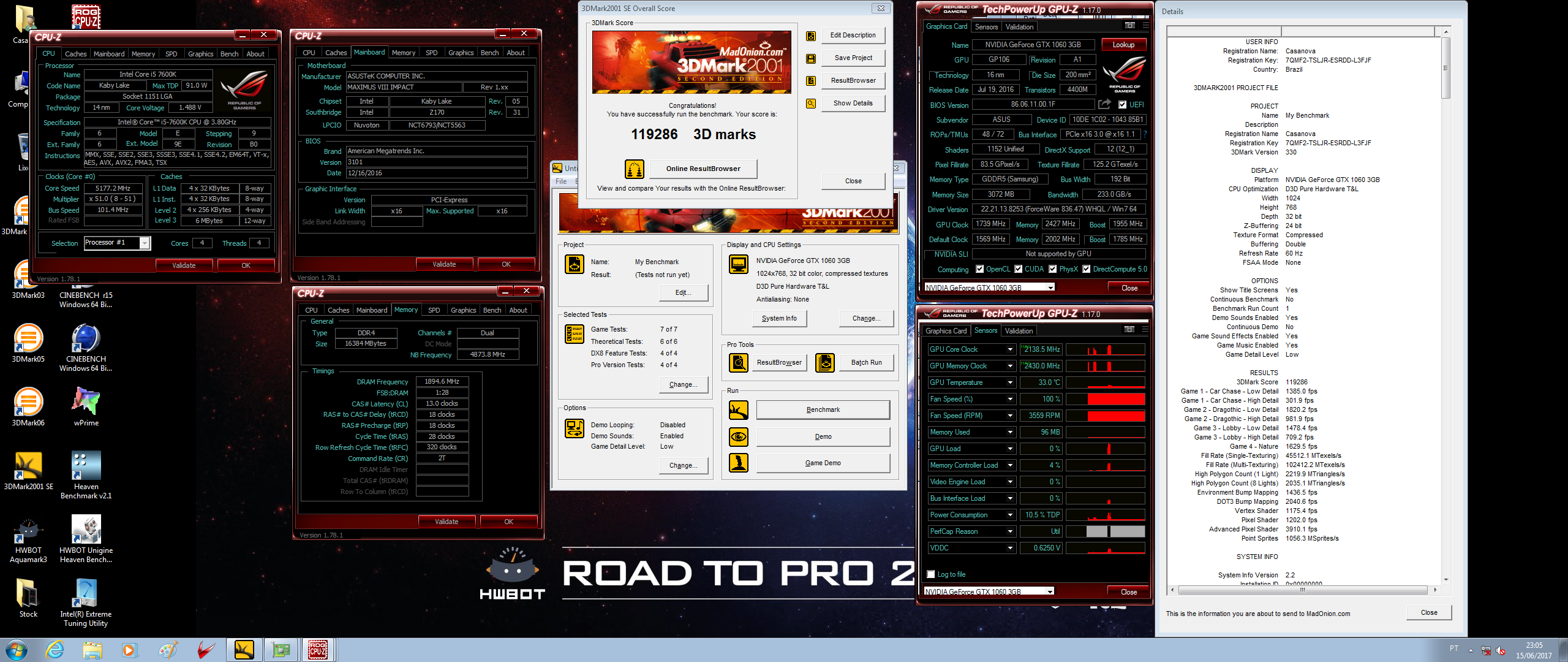Click the 3DMark2001 taskbar icon
This screenshot has height=662, width=1568.
point(244,650)
